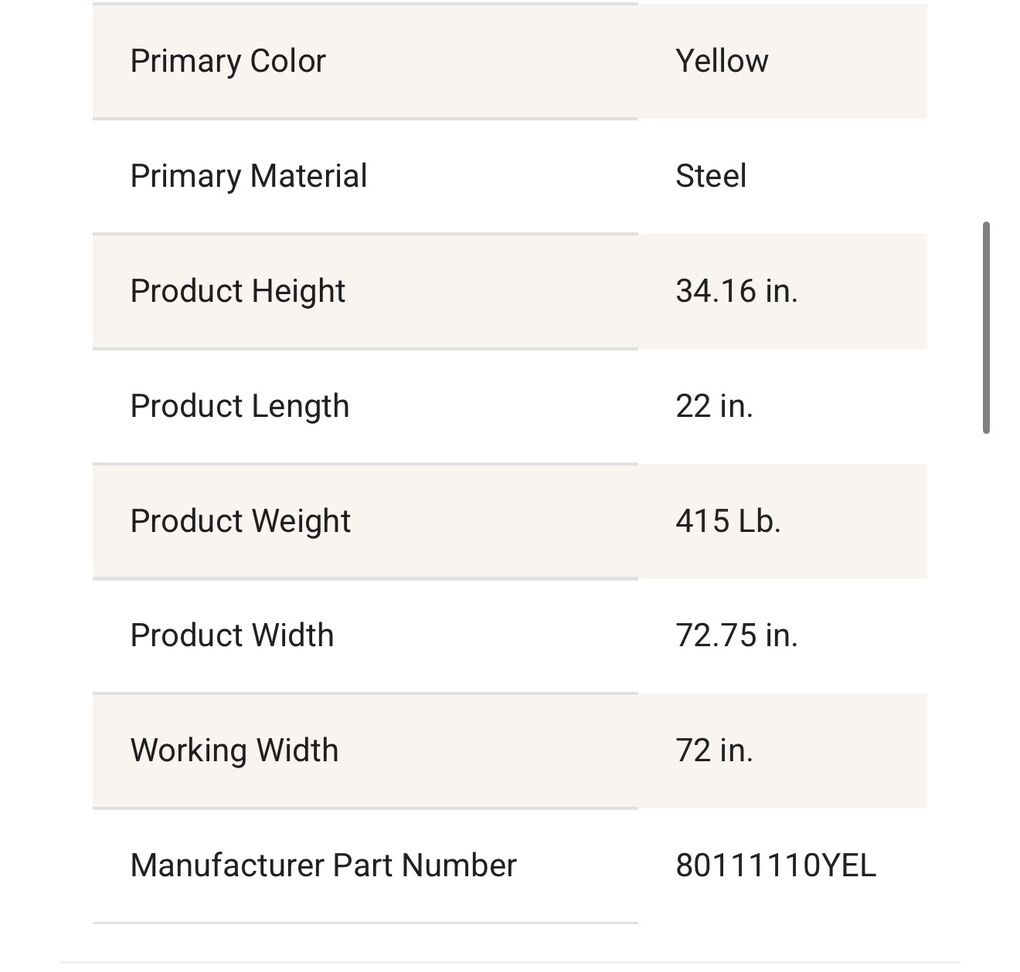Image resolution: width=1020 pixels, height=972 pixels.
Task: Select the 22 in. length value
Action: [713, 406]
